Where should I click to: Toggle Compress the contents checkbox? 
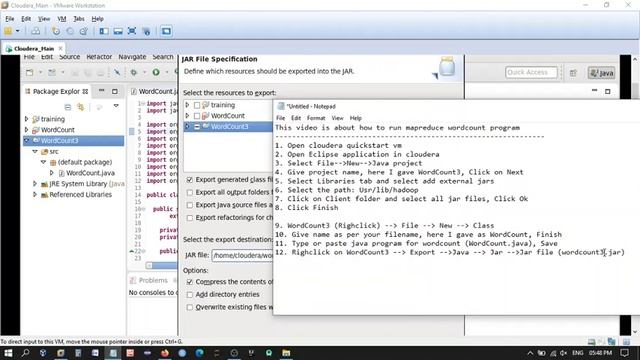pos(189,282)
